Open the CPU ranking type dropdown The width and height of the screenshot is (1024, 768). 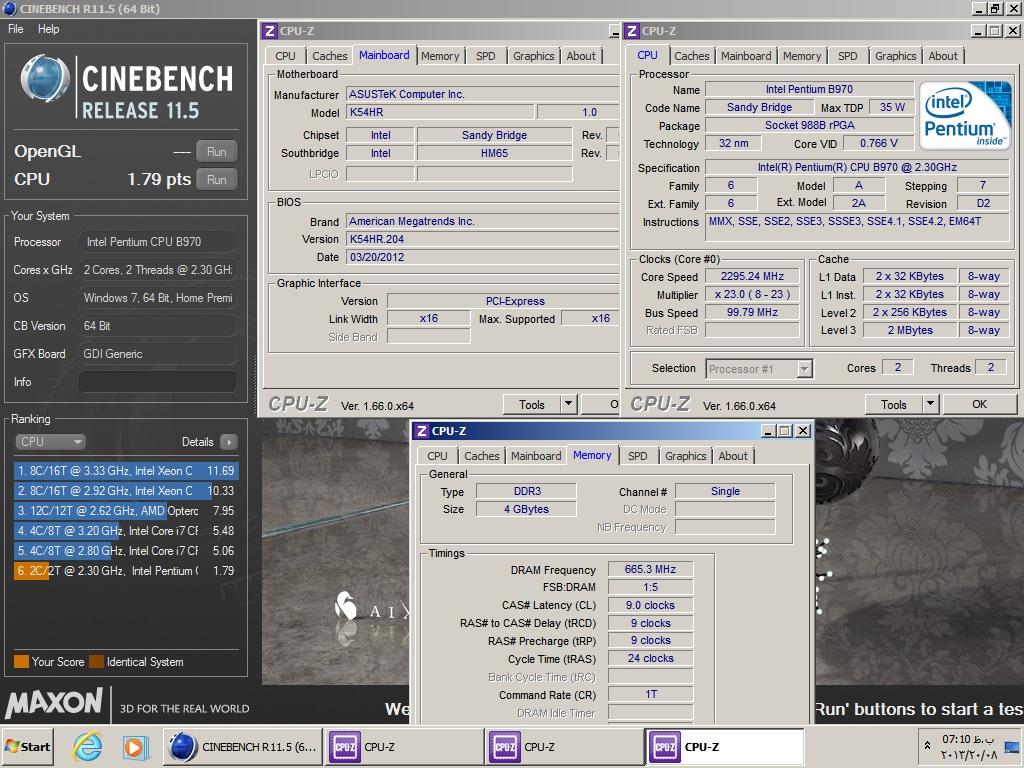[50, 442]
